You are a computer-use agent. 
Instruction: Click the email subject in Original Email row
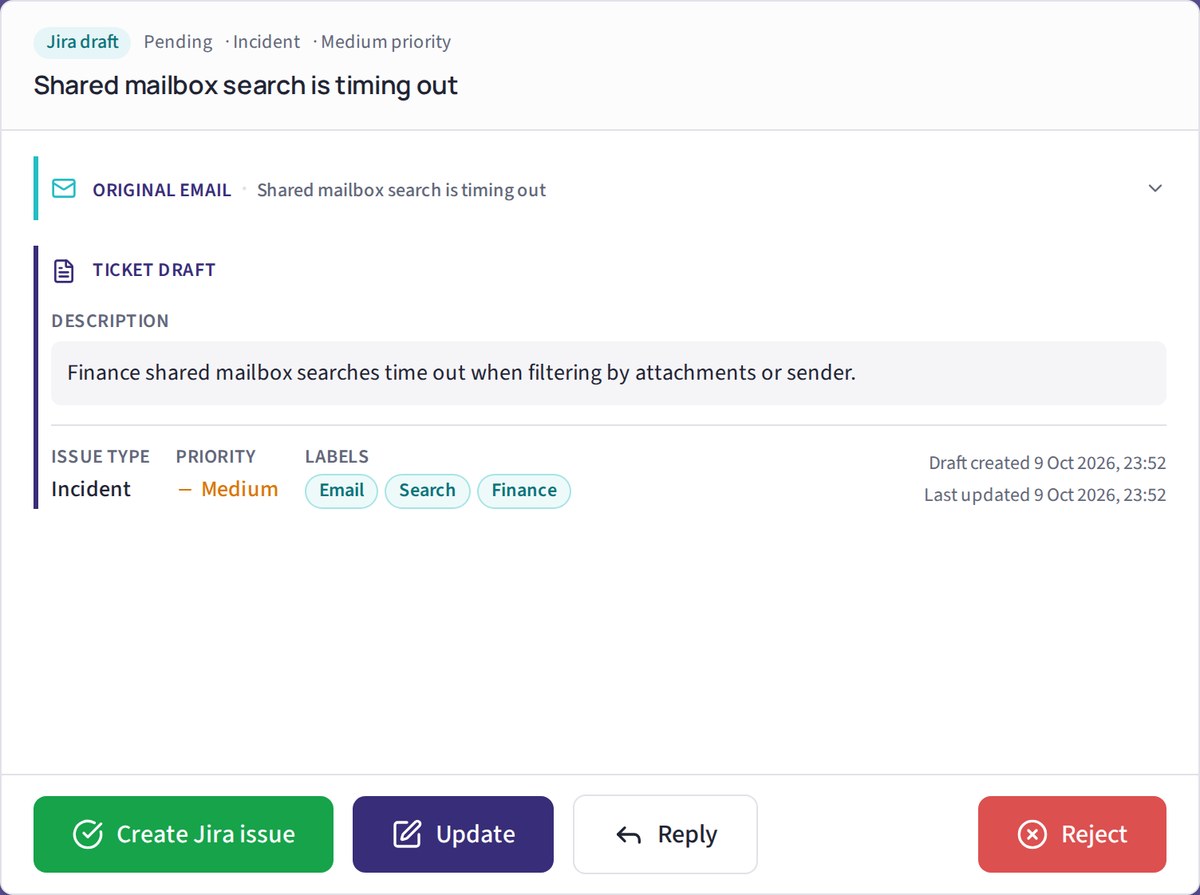click(x=401, y=190)
